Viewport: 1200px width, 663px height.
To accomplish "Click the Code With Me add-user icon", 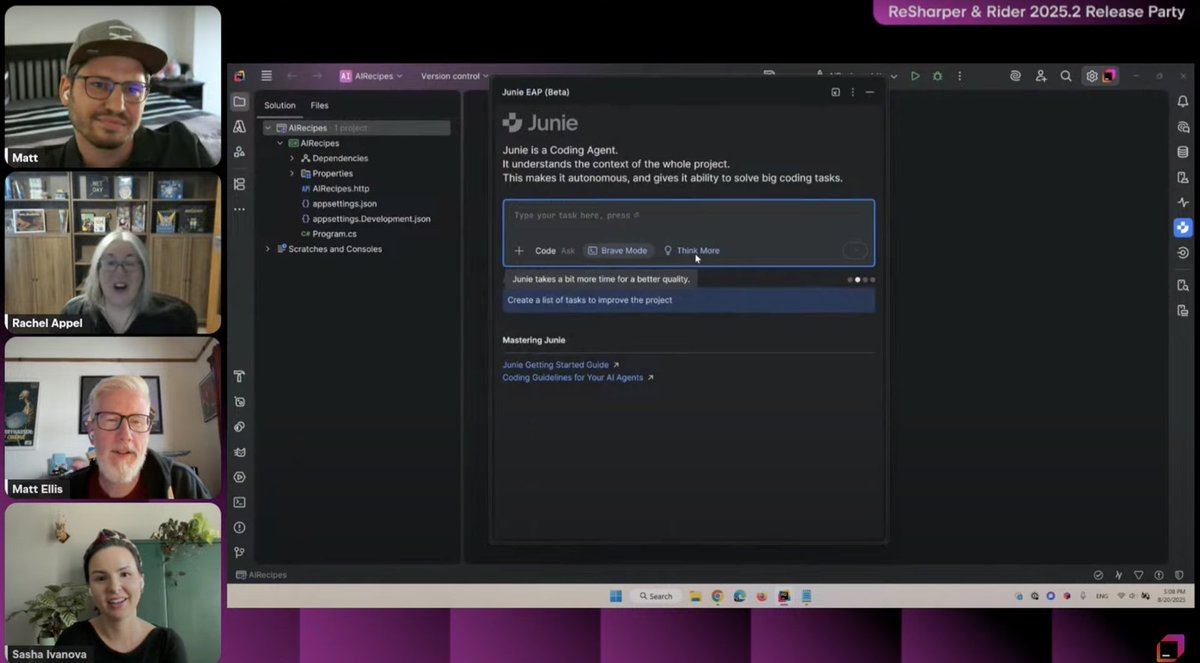I will [x=1041, y=76].
